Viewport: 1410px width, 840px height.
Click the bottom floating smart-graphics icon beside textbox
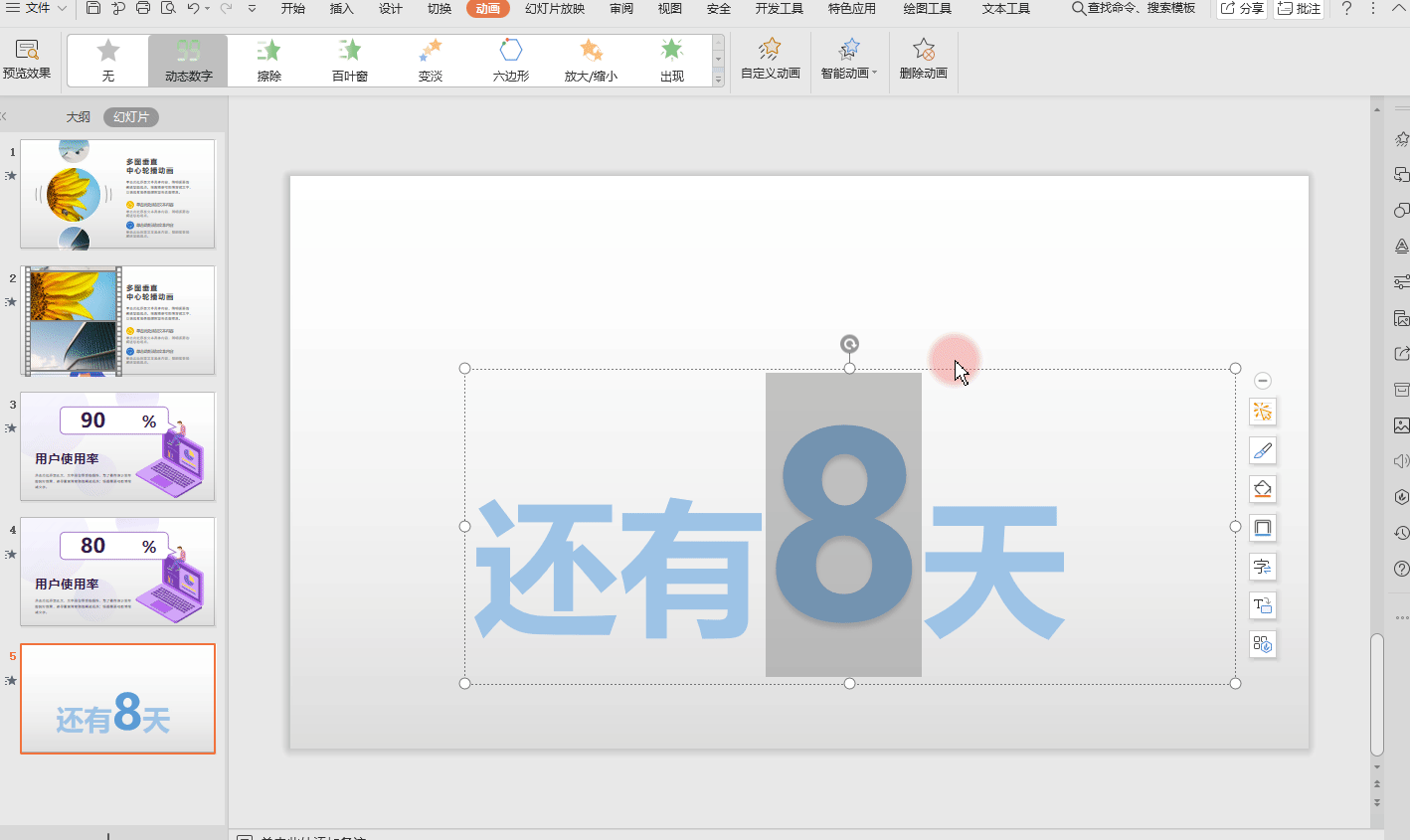point(1263,644)
